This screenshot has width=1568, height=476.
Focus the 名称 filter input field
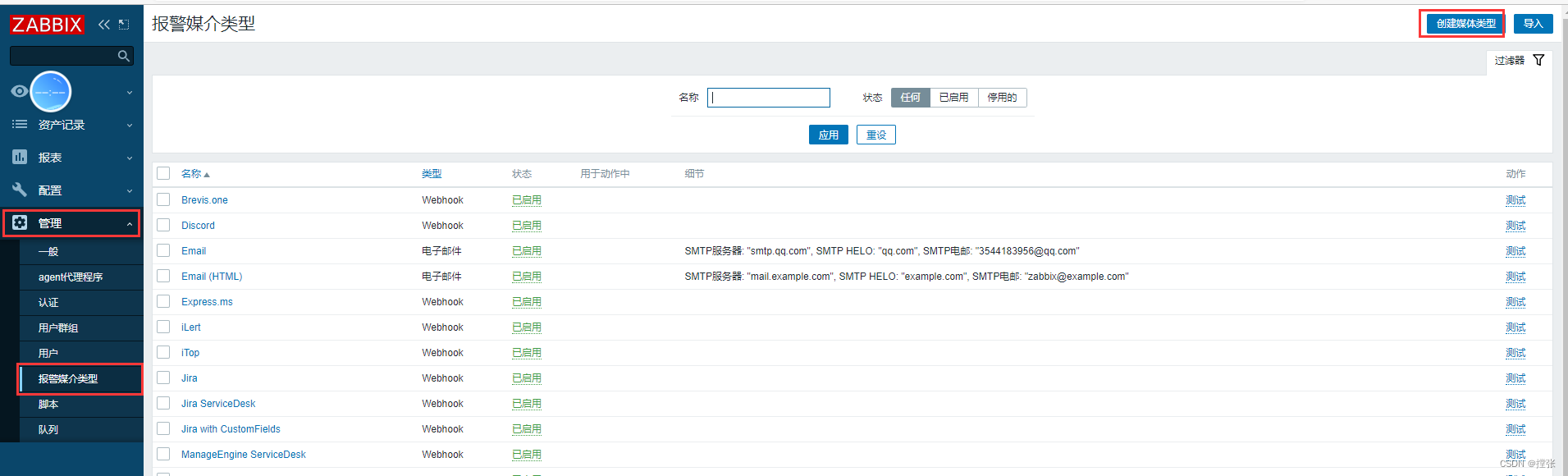(769, 98)
